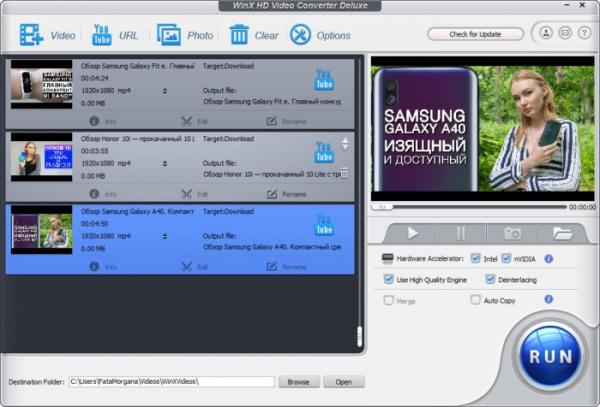Click Browse for destination folder
This screenshot has height=407, width=600.
(x=298, y=382)
